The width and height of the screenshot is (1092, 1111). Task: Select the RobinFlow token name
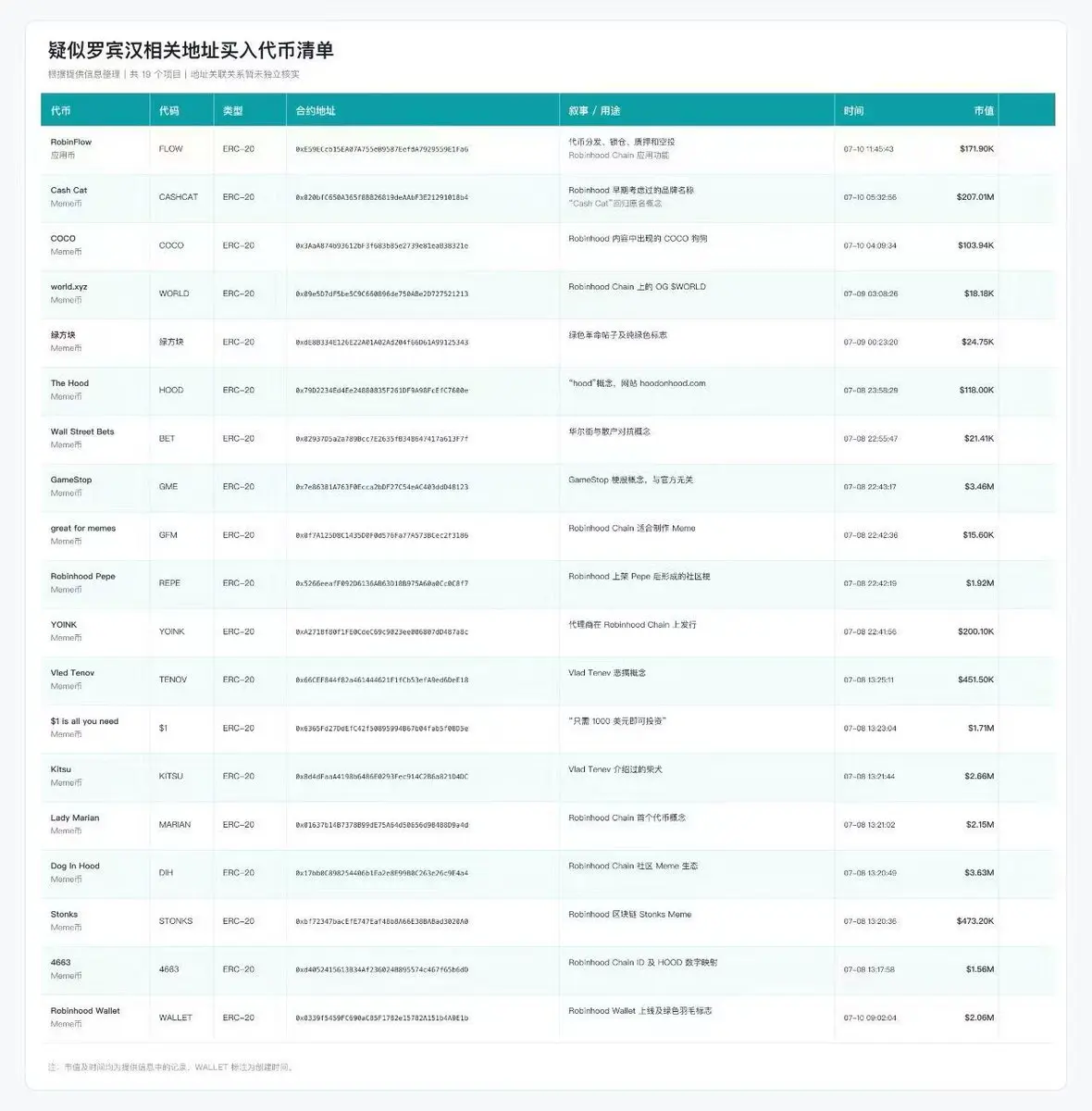(71, 142)
